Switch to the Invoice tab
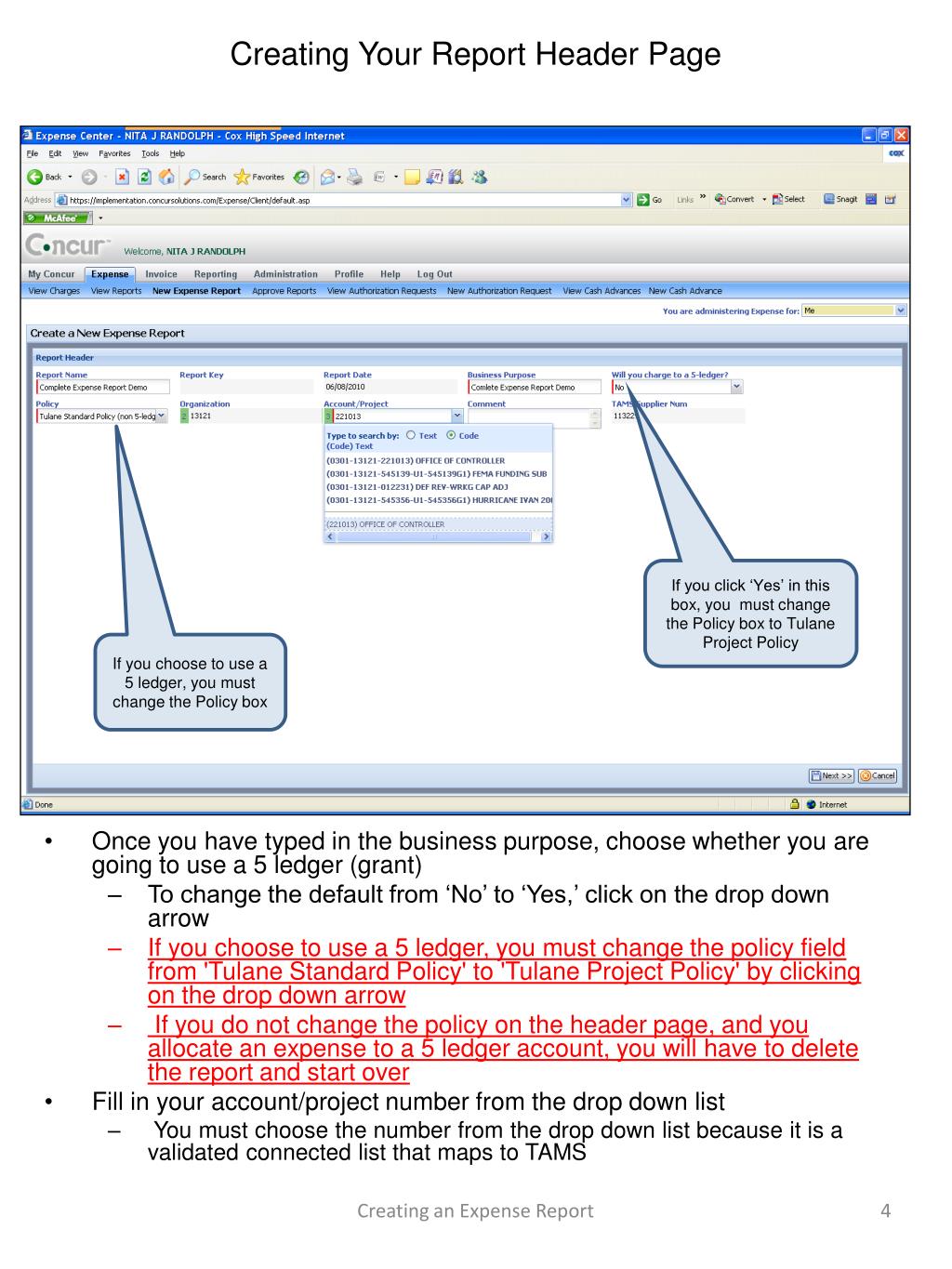Viewport: 952px width, 1269px height. (x=161, y=274)
